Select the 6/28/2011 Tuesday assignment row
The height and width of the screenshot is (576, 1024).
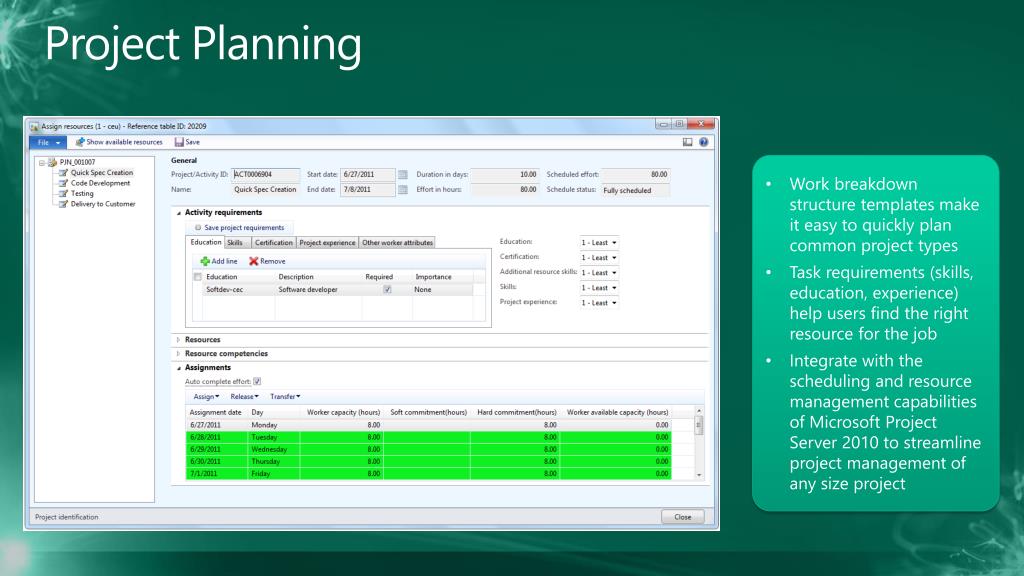pos(429,438)
